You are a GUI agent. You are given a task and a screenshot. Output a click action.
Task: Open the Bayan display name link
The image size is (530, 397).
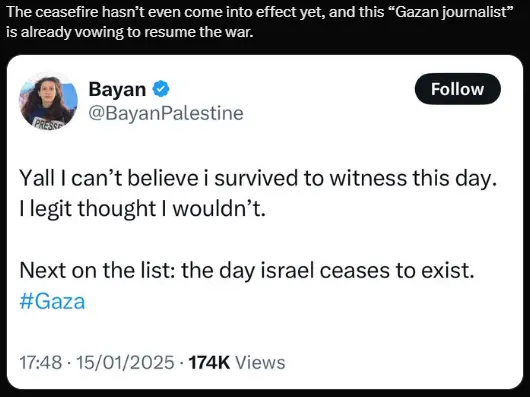117,89
